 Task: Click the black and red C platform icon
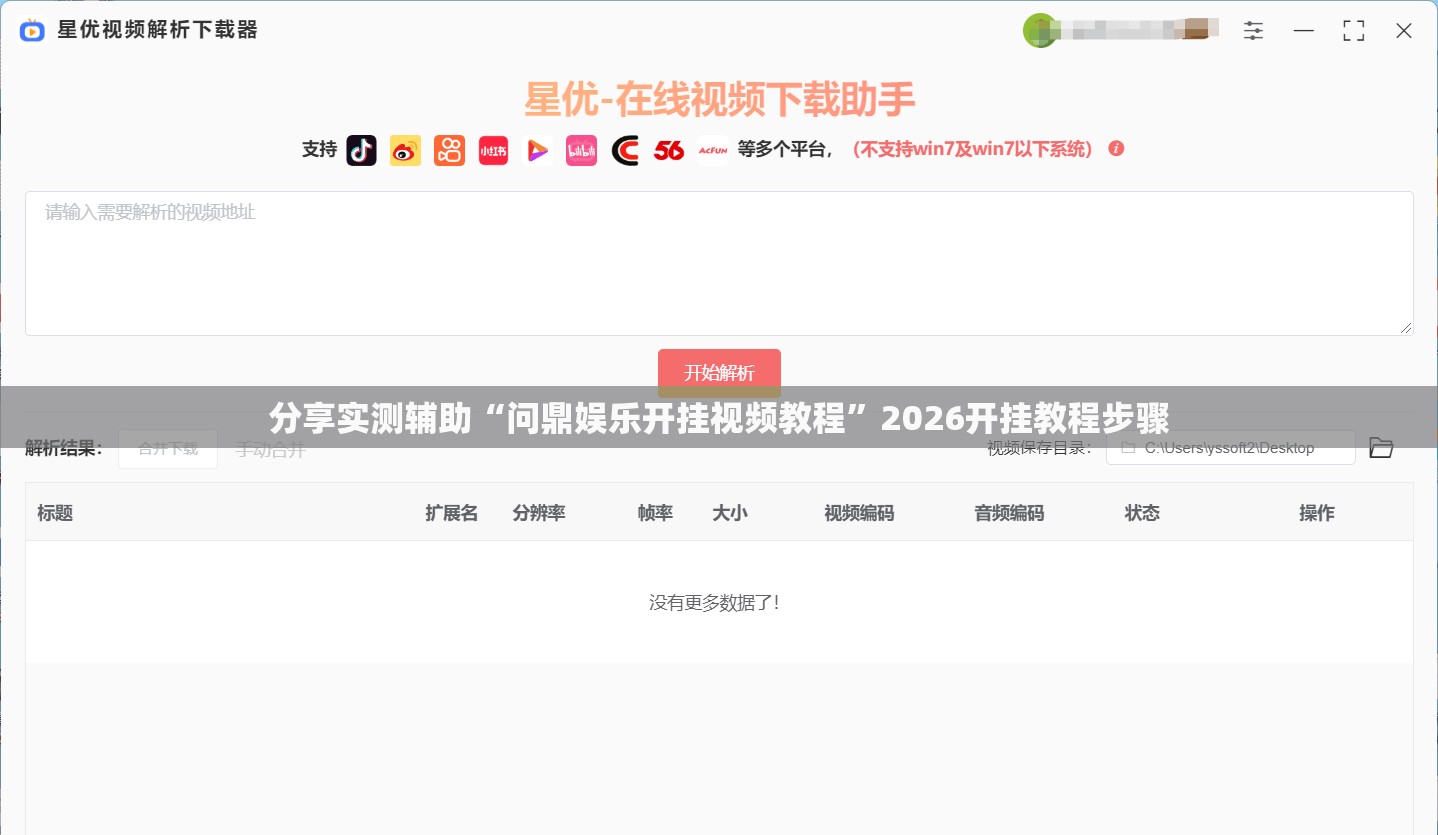[625, 150]
